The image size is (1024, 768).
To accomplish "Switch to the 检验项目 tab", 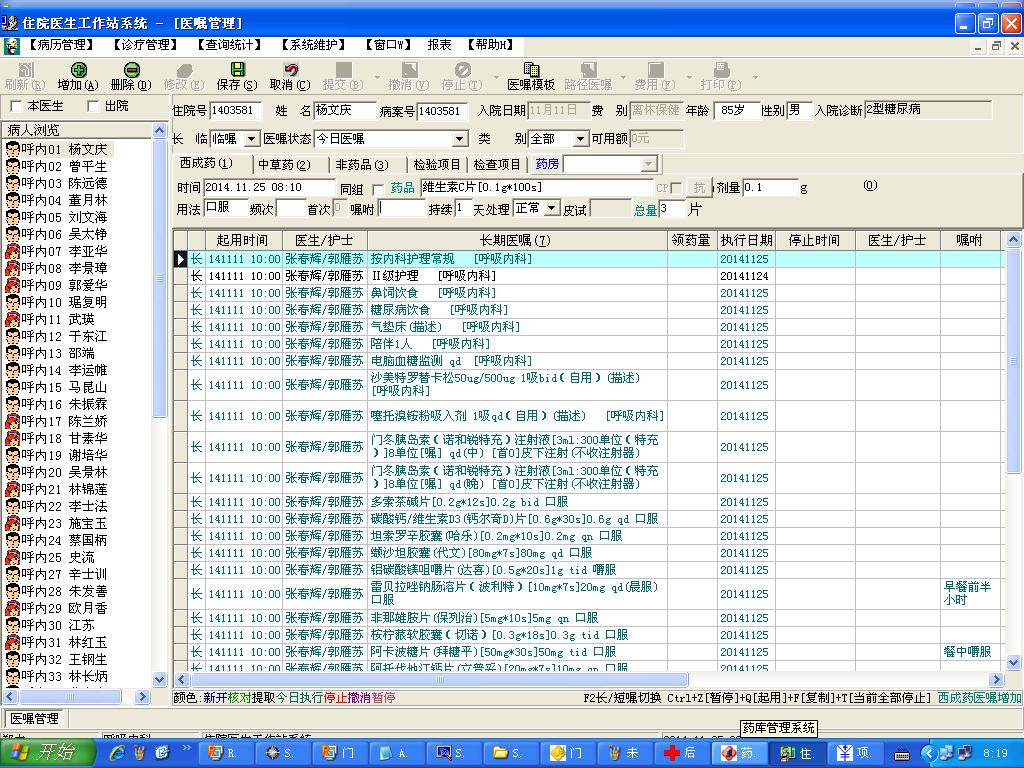I will click(x=437, y=164).
